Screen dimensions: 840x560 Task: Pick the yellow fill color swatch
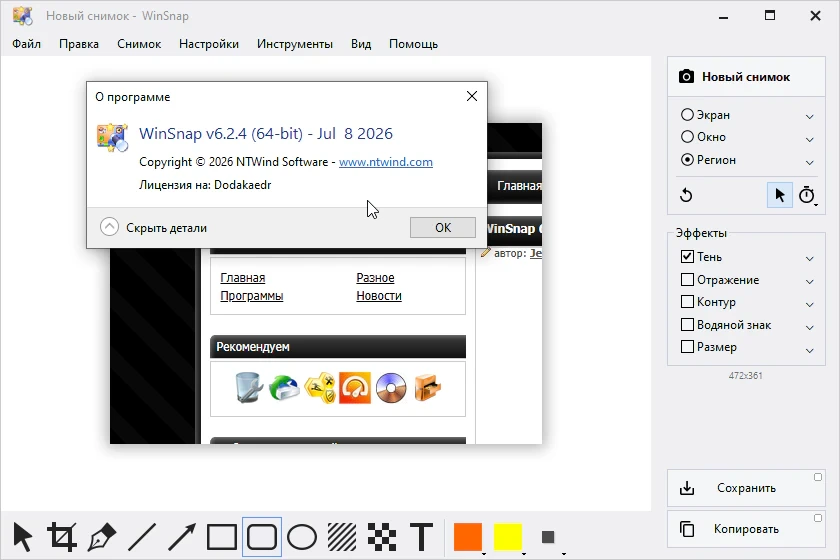(x=508, y=537)
